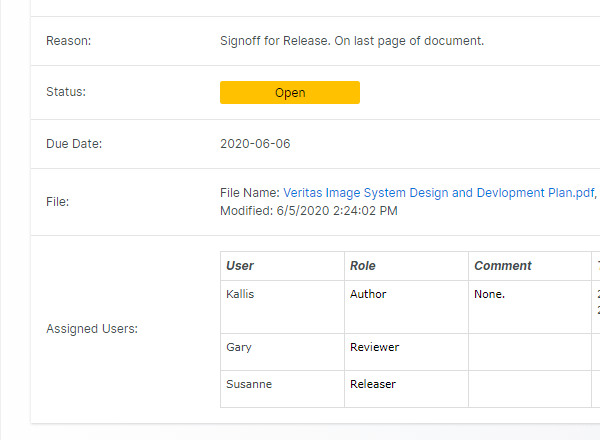Select user Gary in the table

click(239, 348)
